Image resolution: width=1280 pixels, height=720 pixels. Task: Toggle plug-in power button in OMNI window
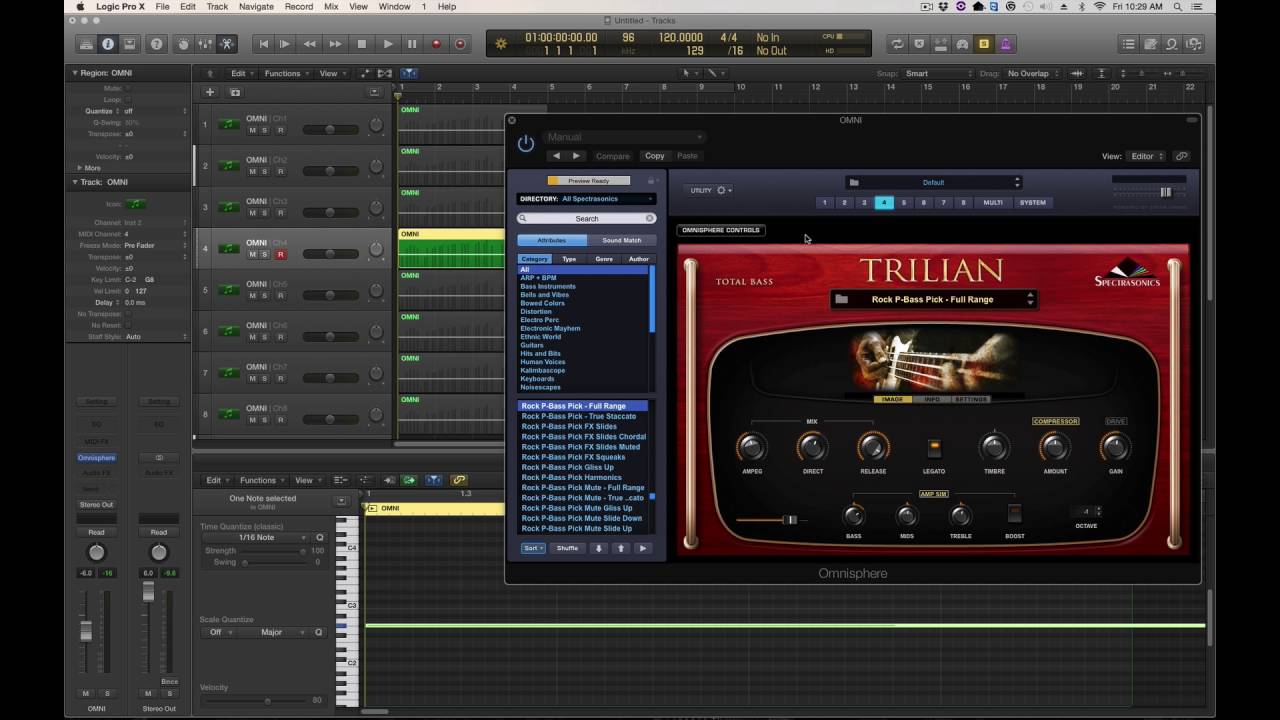525,144
